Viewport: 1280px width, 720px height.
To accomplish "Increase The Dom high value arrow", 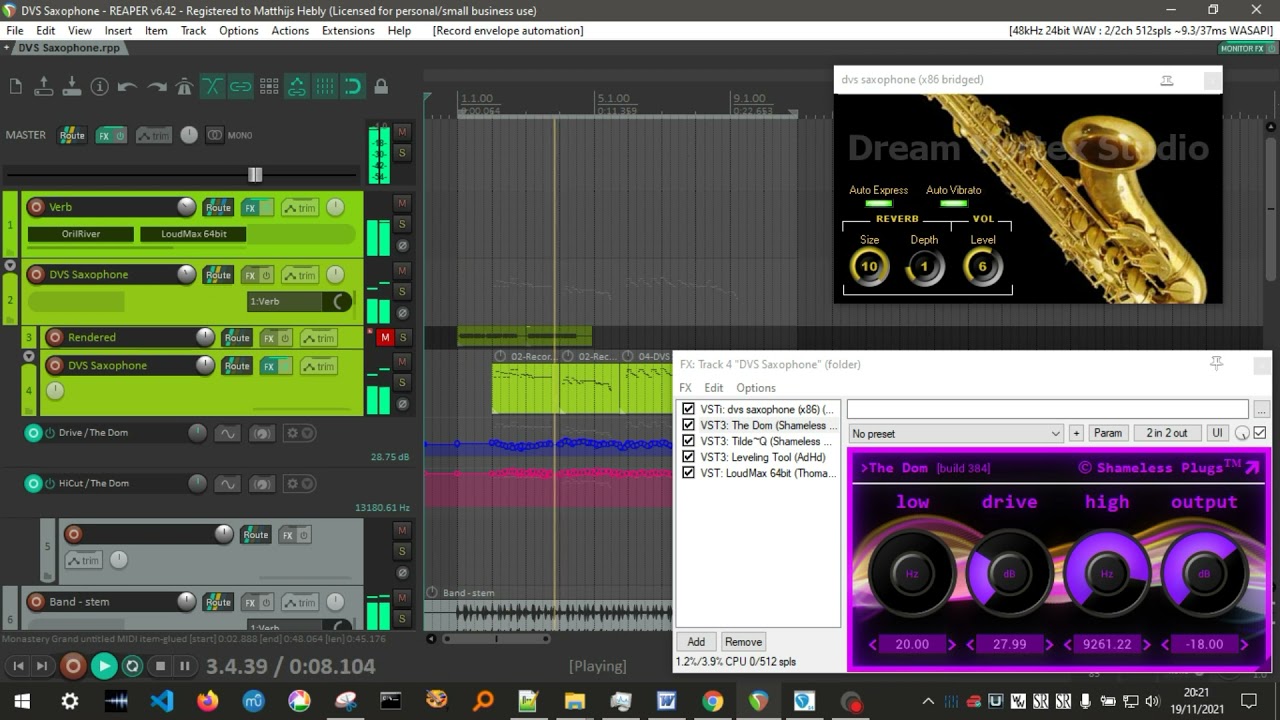I will click(1146, 645).
